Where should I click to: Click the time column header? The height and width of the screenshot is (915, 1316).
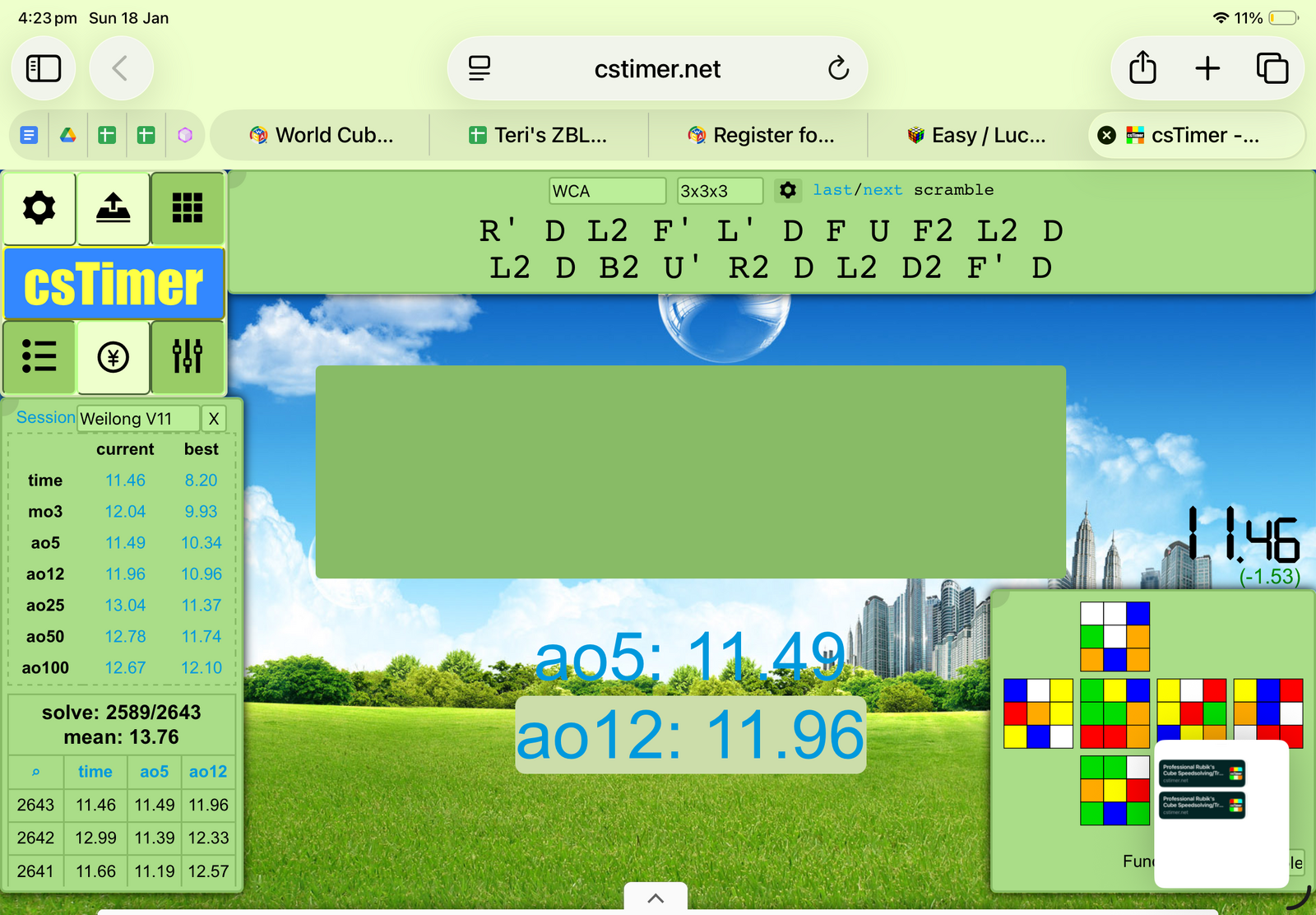coord(95,772)
